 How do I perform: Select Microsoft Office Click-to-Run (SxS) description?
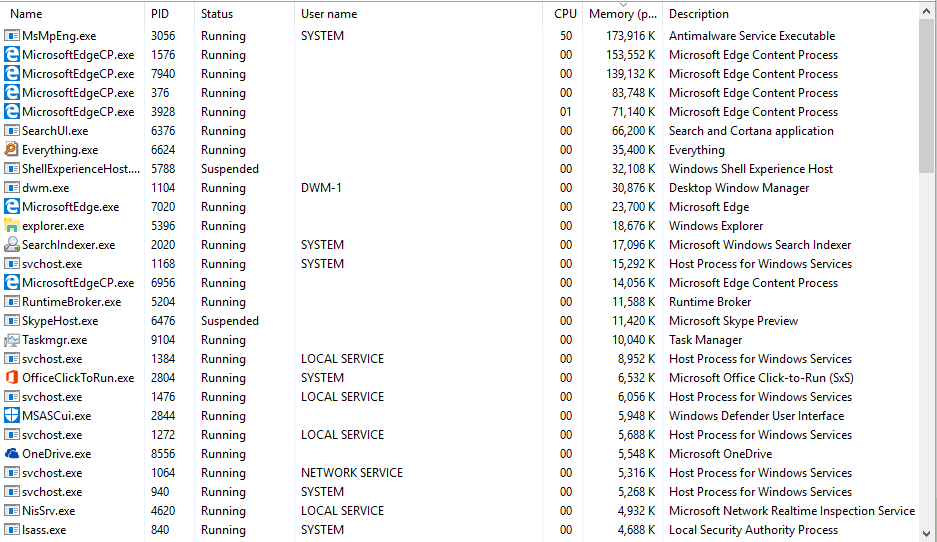coord(761,378)
